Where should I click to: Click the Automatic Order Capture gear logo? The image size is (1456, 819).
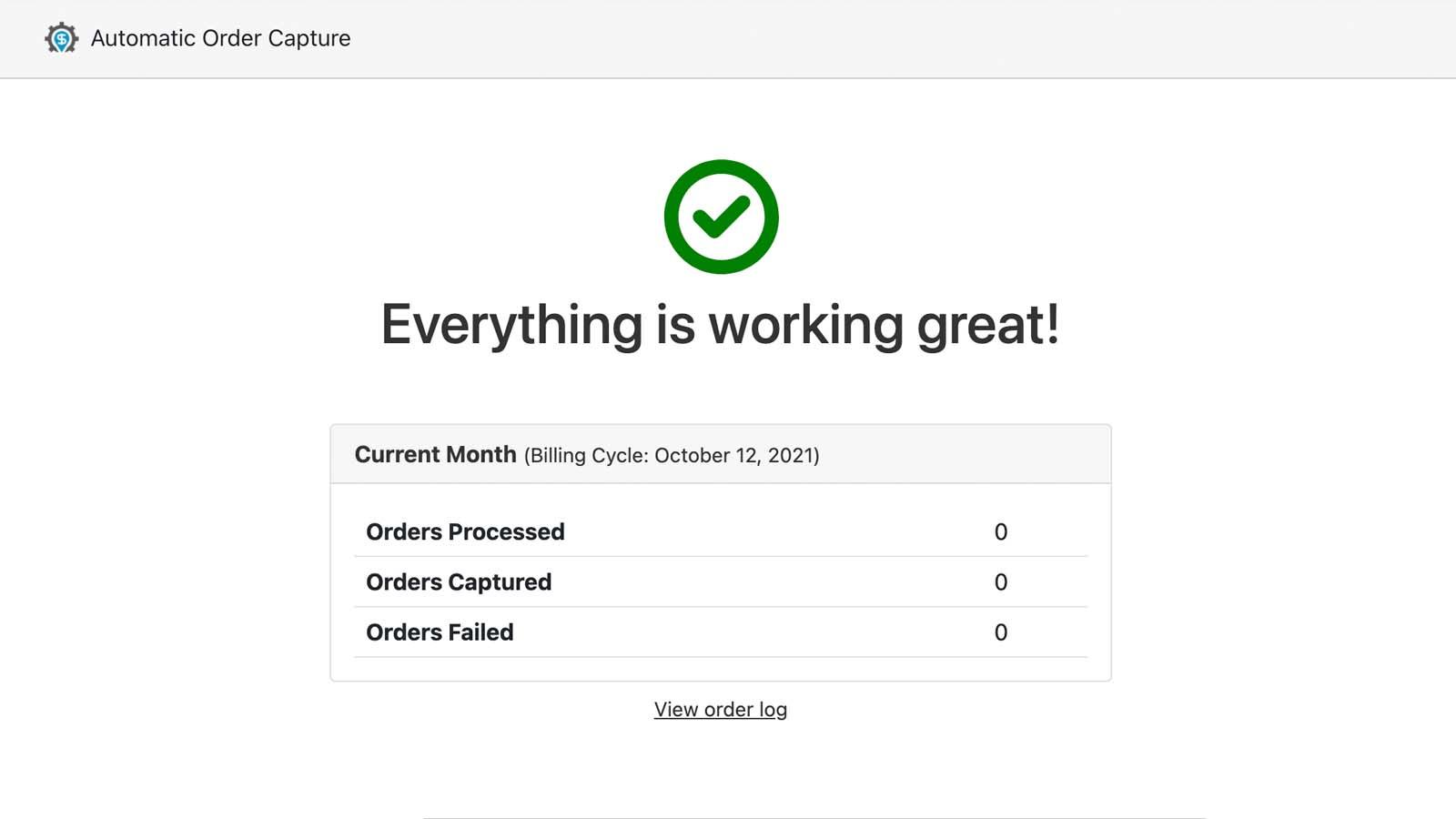60,38
